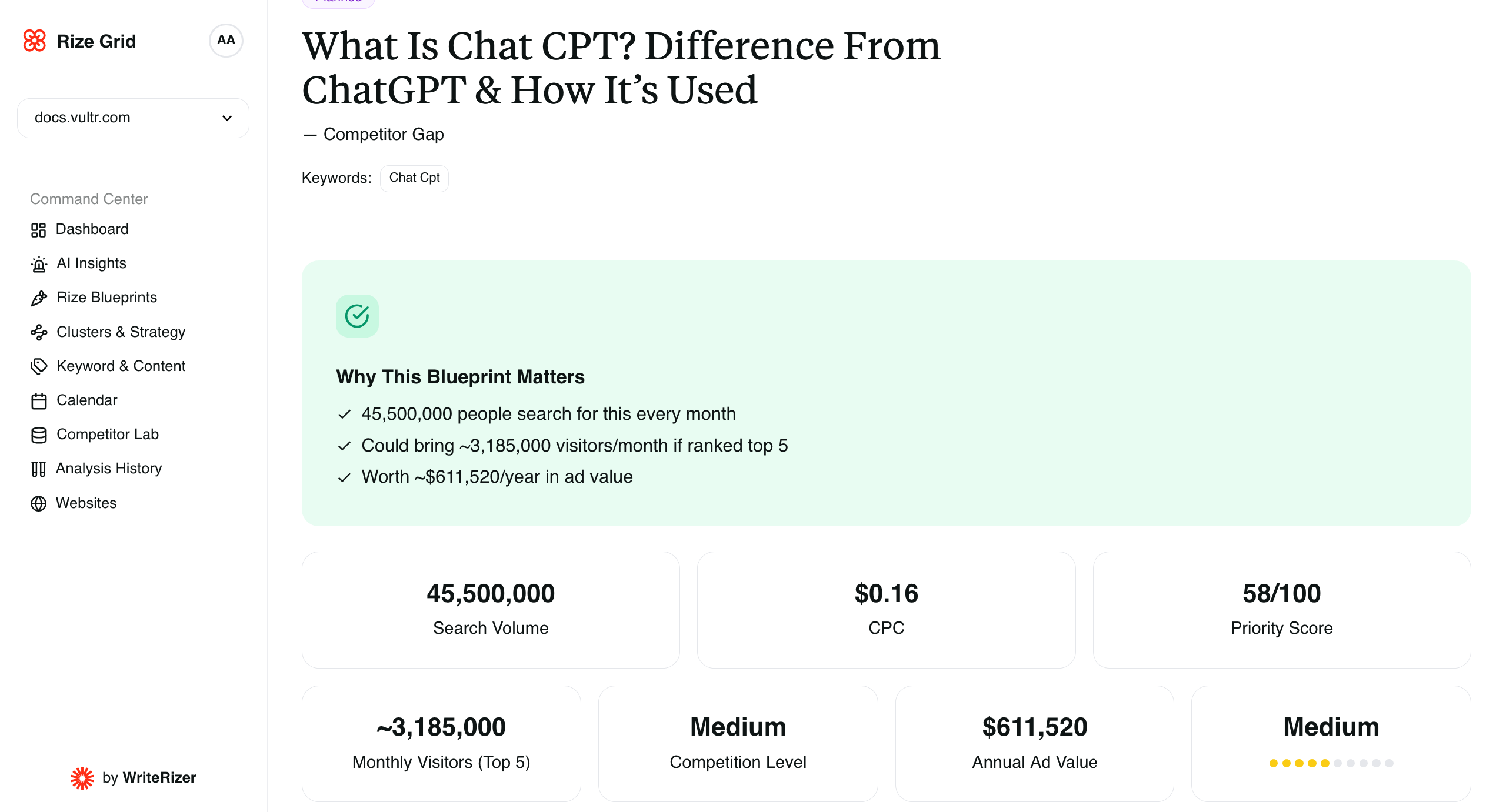Expand the site selector chevron arrow
This screenshot has height=812, width=1506.
[x=227, y=118]
